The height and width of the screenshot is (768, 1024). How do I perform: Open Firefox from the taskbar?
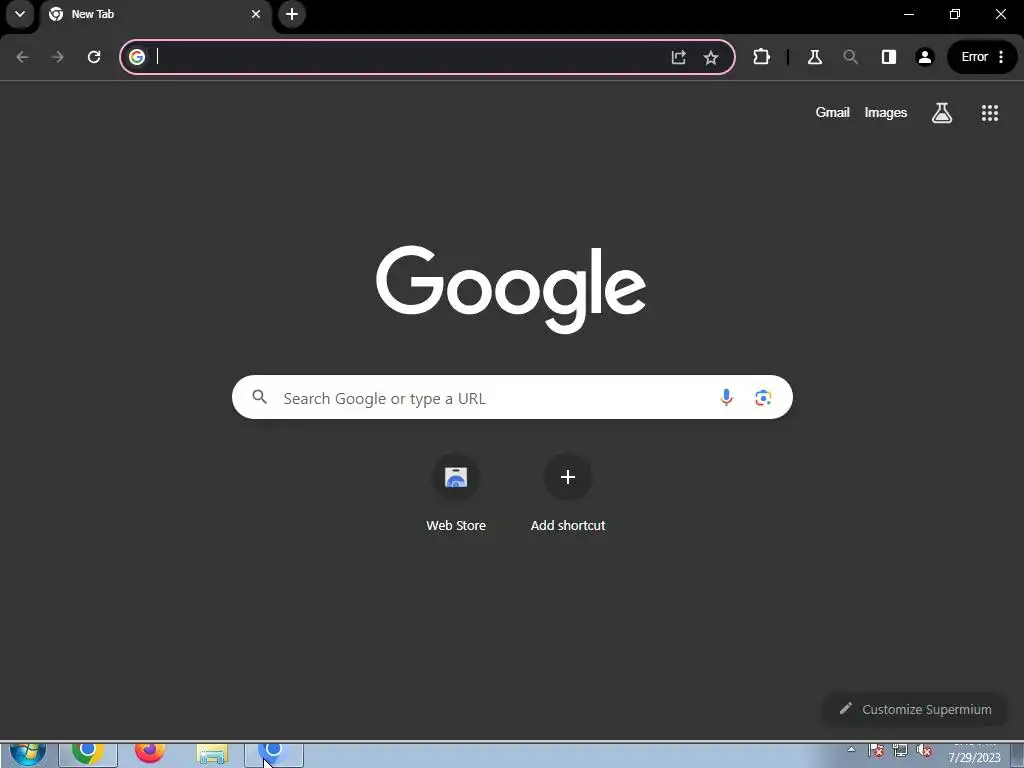(x=150, y=755)
